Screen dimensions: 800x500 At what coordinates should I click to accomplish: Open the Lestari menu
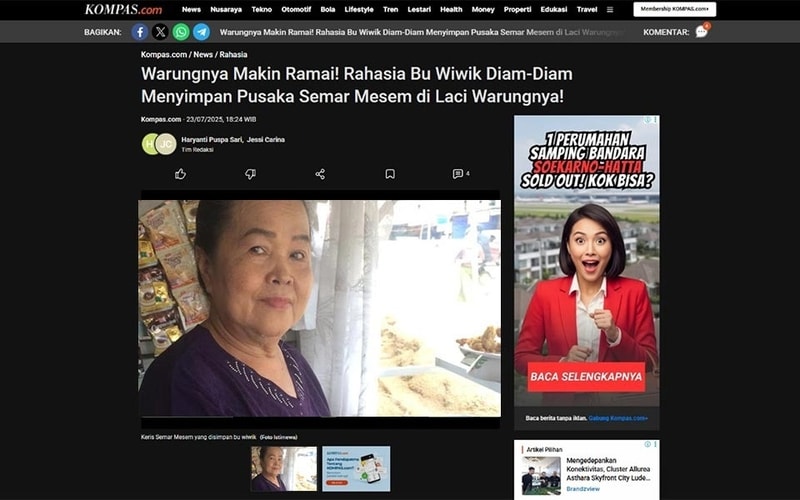click(x=419, y=10)
